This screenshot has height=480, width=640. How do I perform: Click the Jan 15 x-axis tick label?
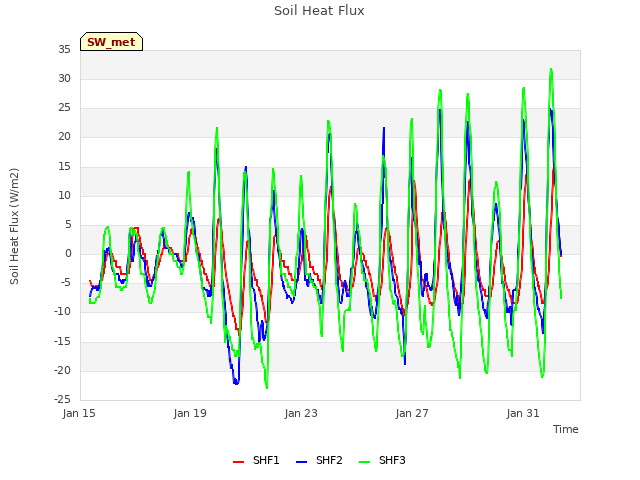79,413
